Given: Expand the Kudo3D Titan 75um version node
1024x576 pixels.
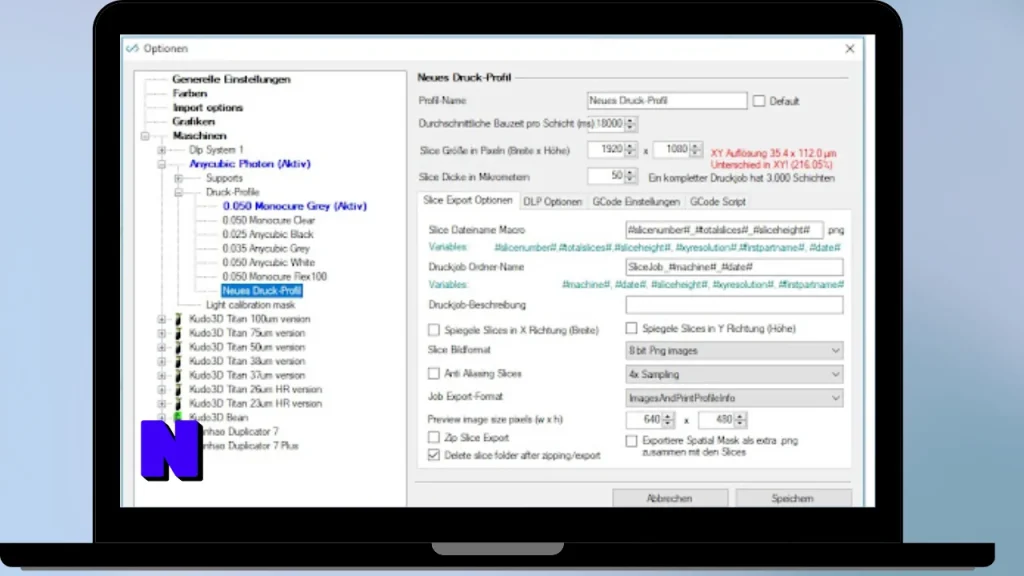Looking at the screenshot, I should (x=161, y=333).
